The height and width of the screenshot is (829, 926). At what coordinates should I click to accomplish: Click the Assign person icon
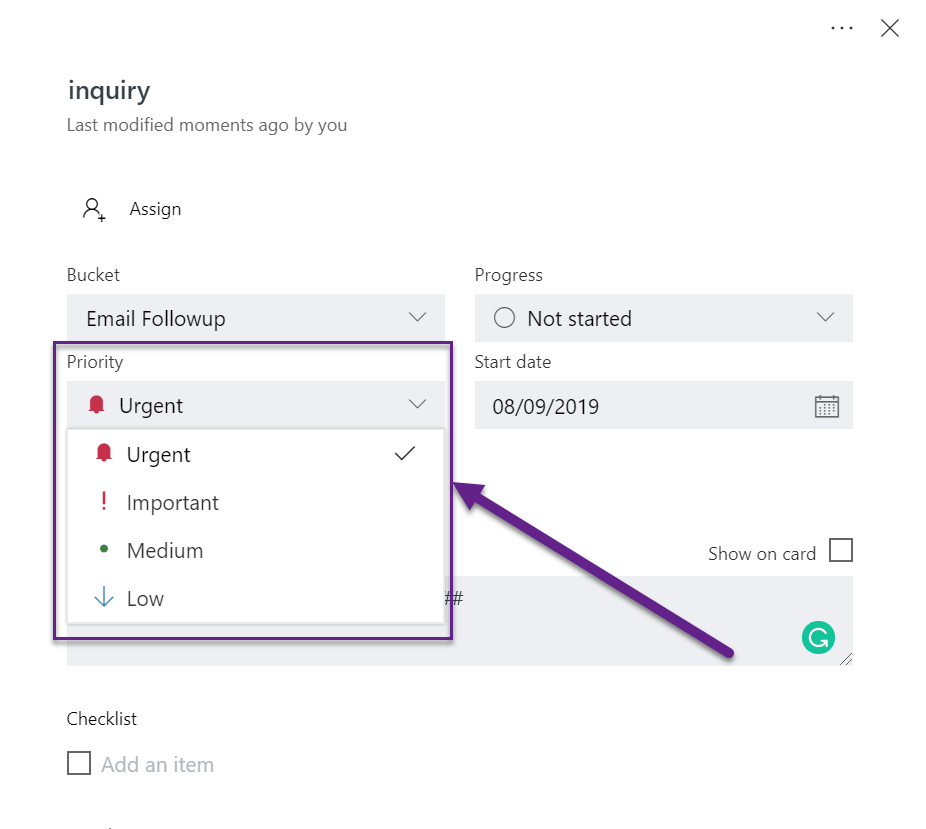(x=93, y=209)
